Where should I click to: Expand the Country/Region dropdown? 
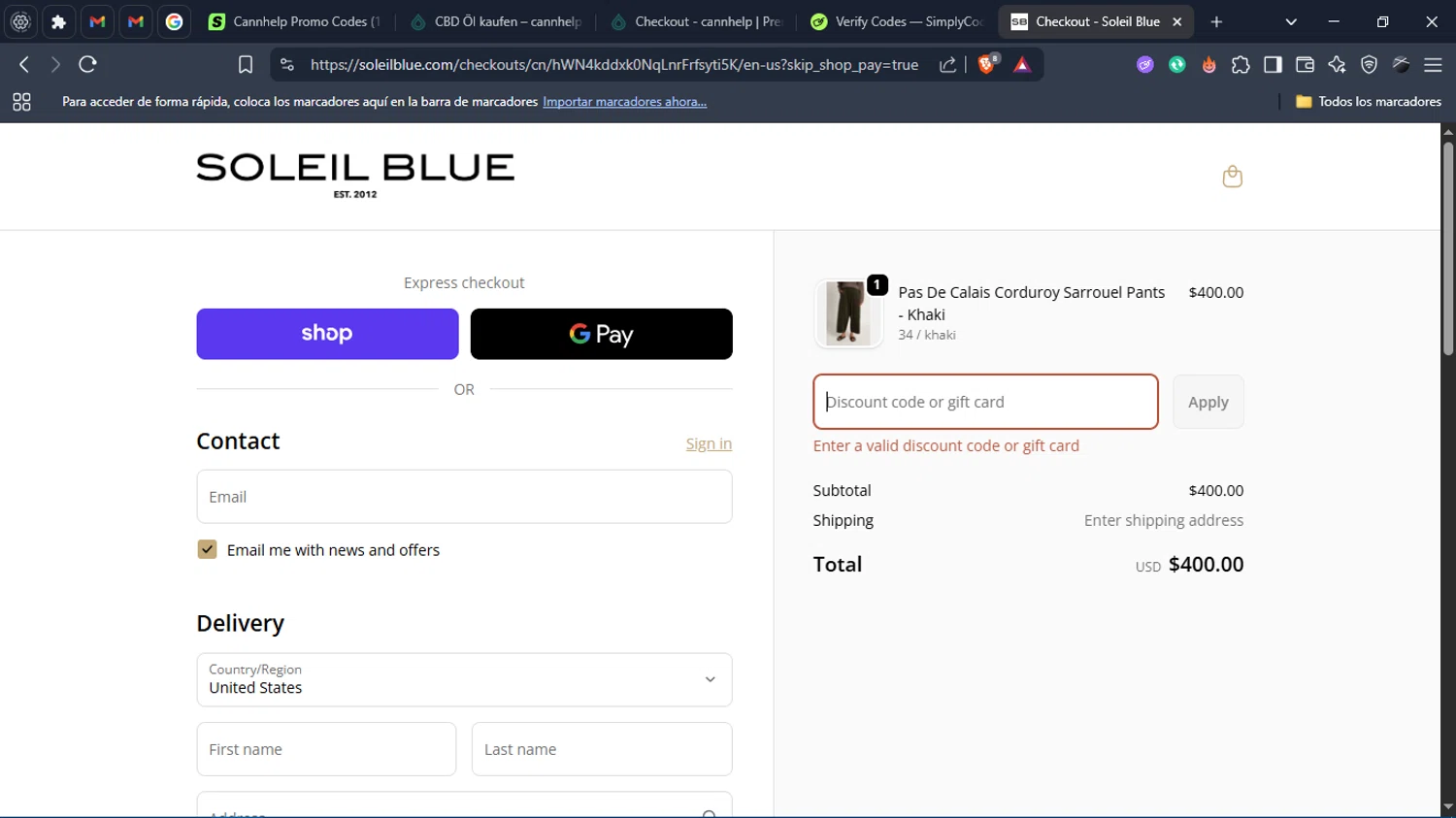[x=464, y=679]
